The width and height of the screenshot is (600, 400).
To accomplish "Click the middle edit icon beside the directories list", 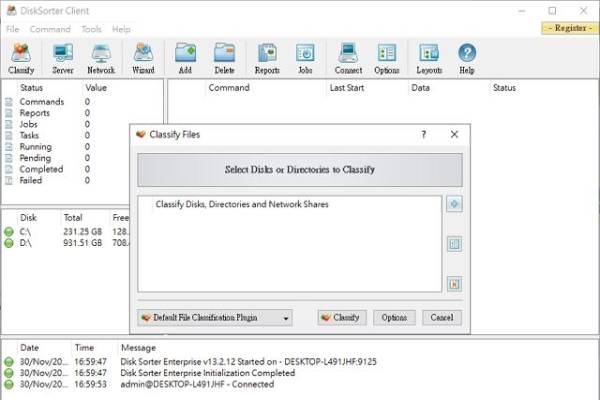I will click(x=454, y=244).
